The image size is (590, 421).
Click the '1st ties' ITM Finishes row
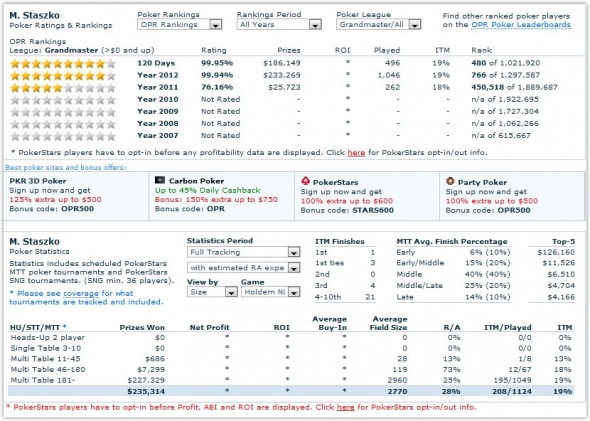pos(345,263)
